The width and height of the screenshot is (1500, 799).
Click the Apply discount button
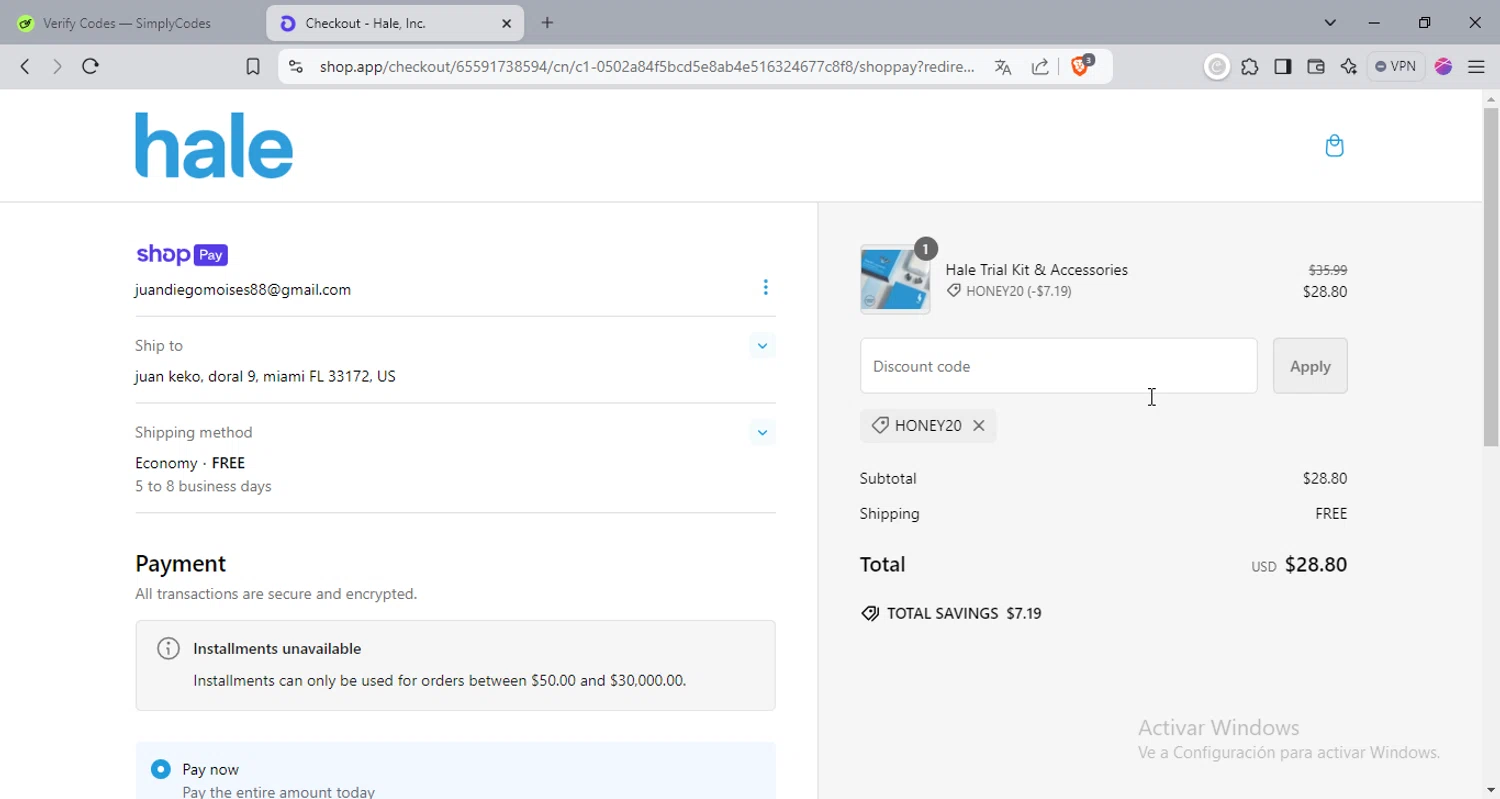(x=1310, y=366)
